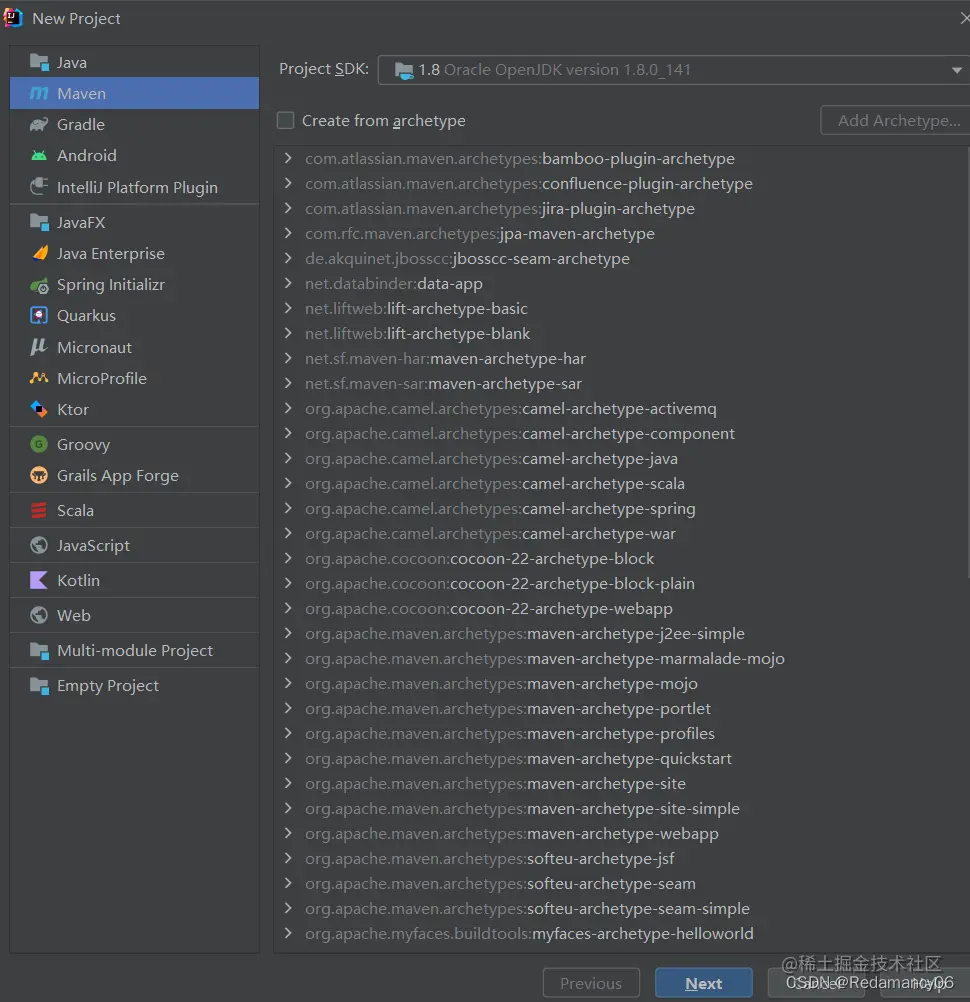Click the JavaFX folder icon
The height and width of the screenshot is (1002, 970).
pos(39,222)
